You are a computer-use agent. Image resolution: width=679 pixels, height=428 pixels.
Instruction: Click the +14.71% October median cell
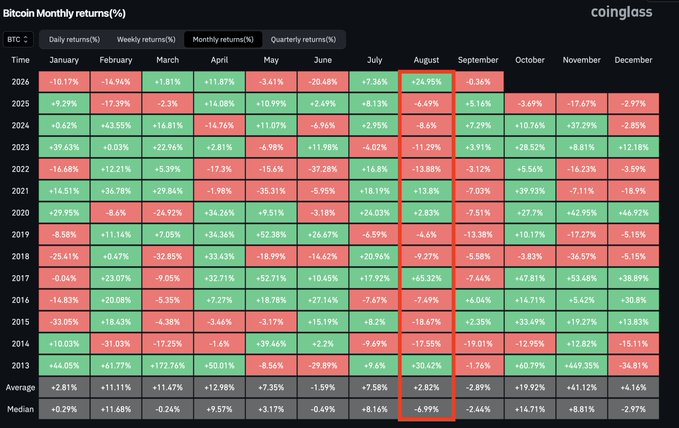coord(530,409)
